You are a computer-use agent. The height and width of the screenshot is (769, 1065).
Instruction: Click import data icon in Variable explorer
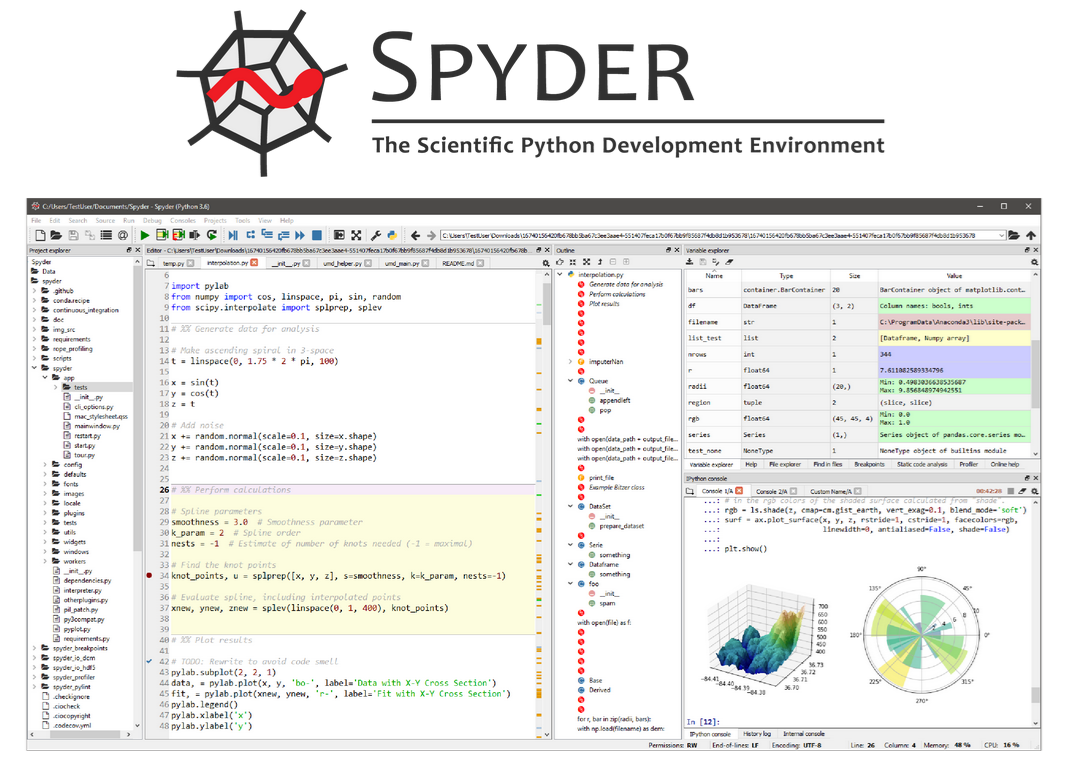tap(689, 262)
